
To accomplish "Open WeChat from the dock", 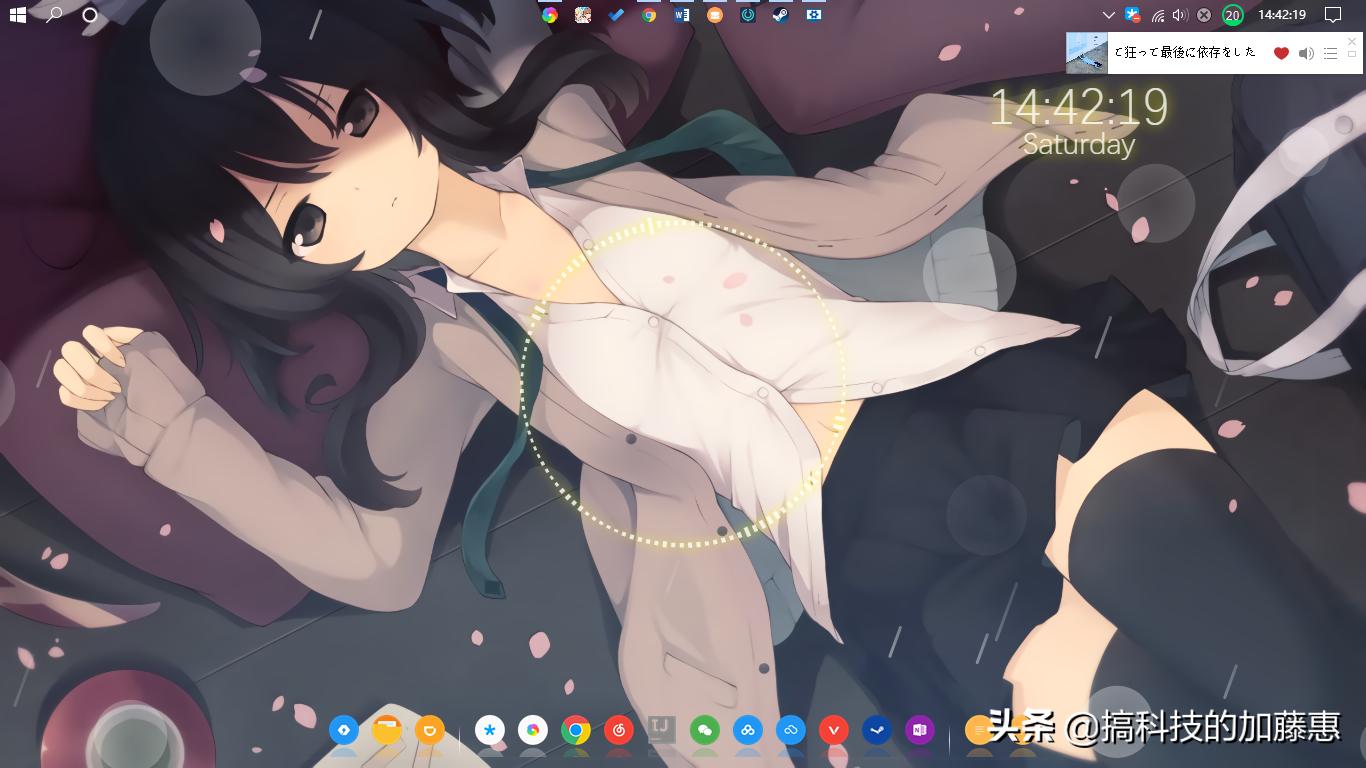I will click(705, 730).
